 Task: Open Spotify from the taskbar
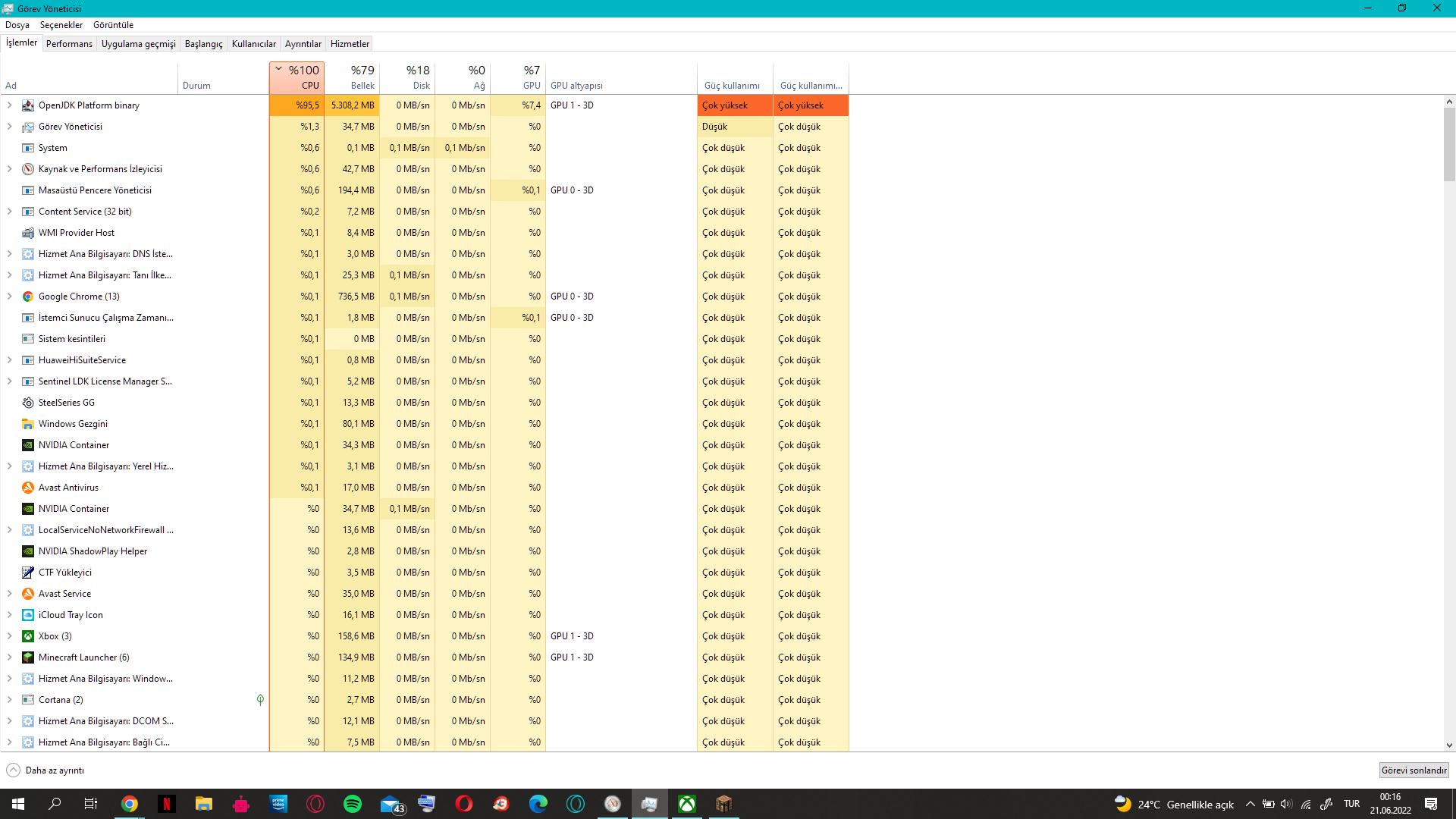pyautogui.click(x=353, y=804)
